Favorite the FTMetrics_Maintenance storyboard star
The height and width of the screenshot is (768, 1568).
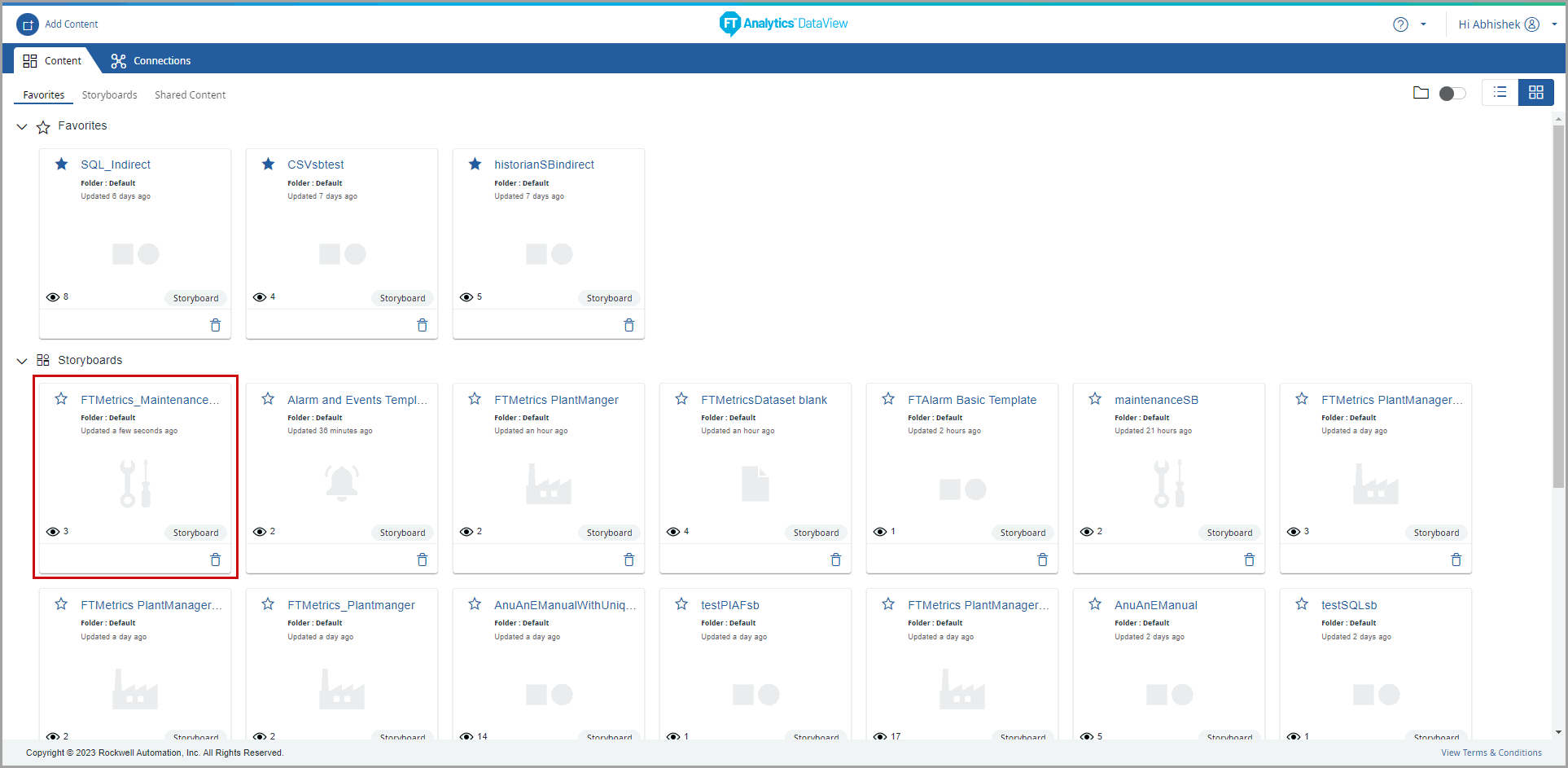61,399
